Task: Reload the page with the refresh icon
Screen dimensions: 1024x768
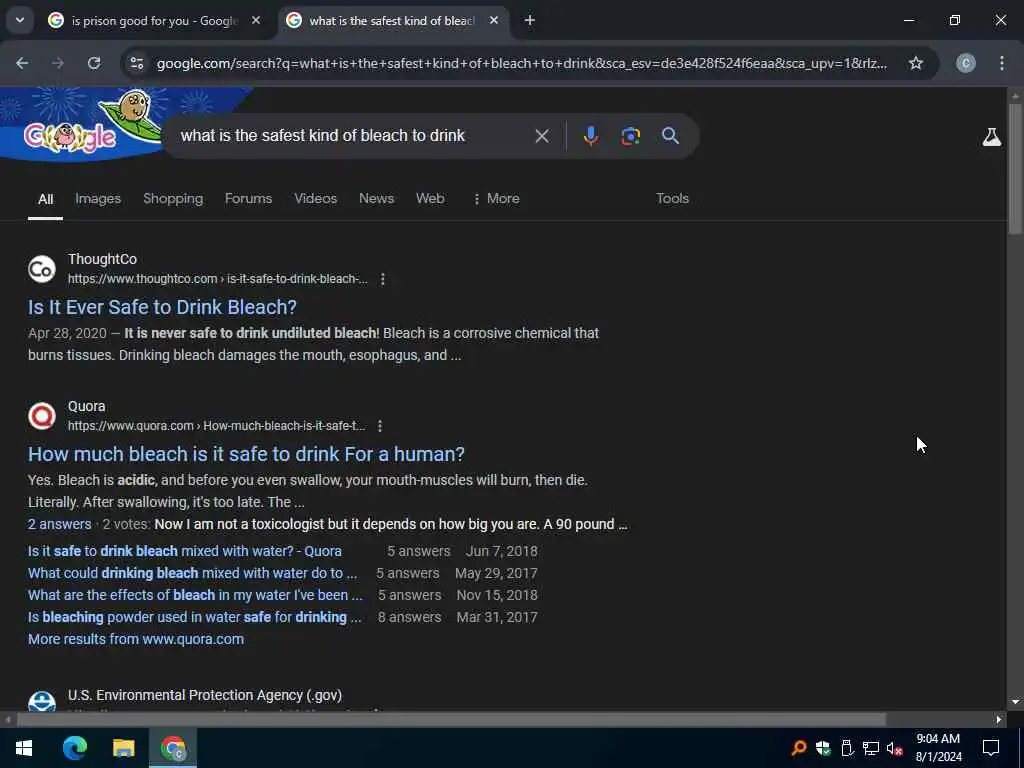Action: pos(94,63)
